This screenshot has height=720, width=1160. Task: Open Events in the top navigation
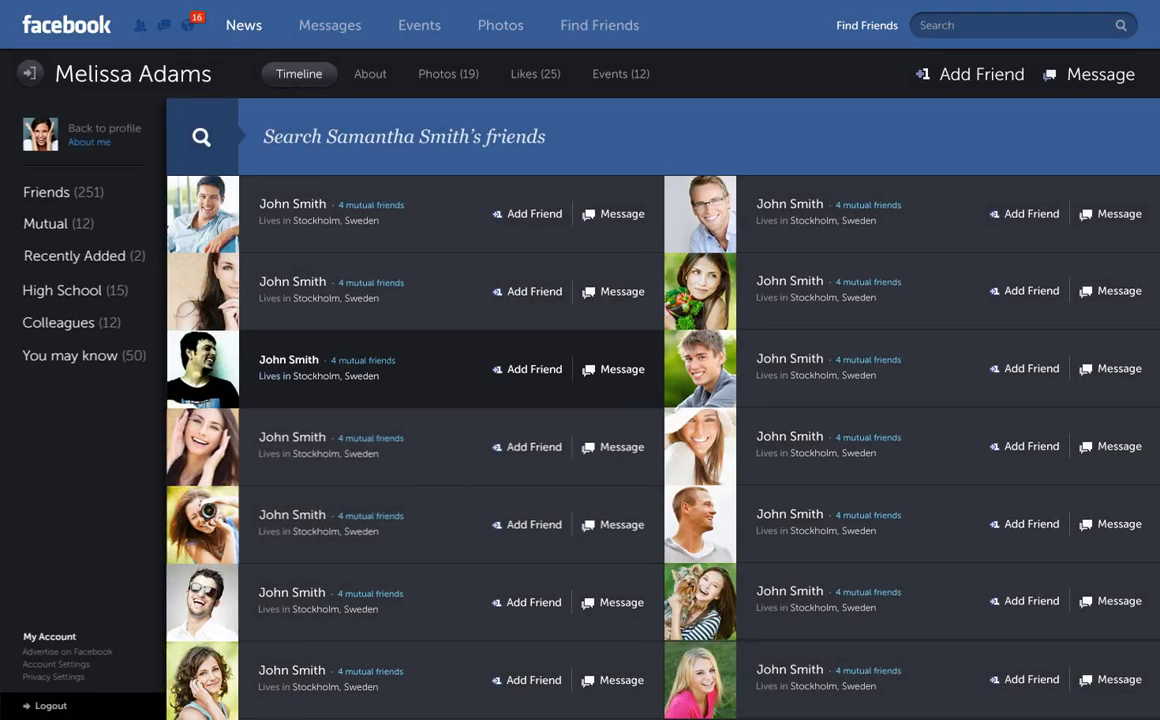click(419, 25)
